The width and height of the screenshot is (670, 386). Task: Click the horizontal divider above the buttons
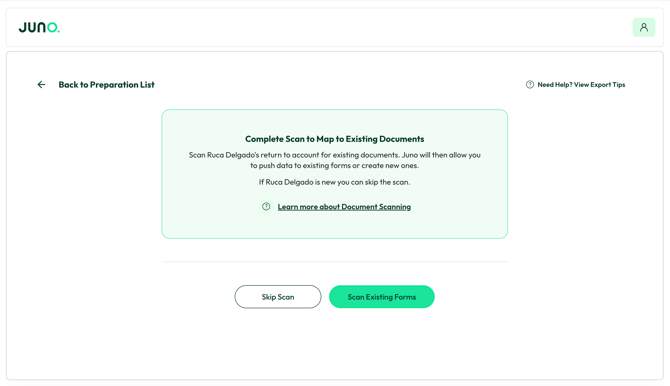[x=335, y=261]
